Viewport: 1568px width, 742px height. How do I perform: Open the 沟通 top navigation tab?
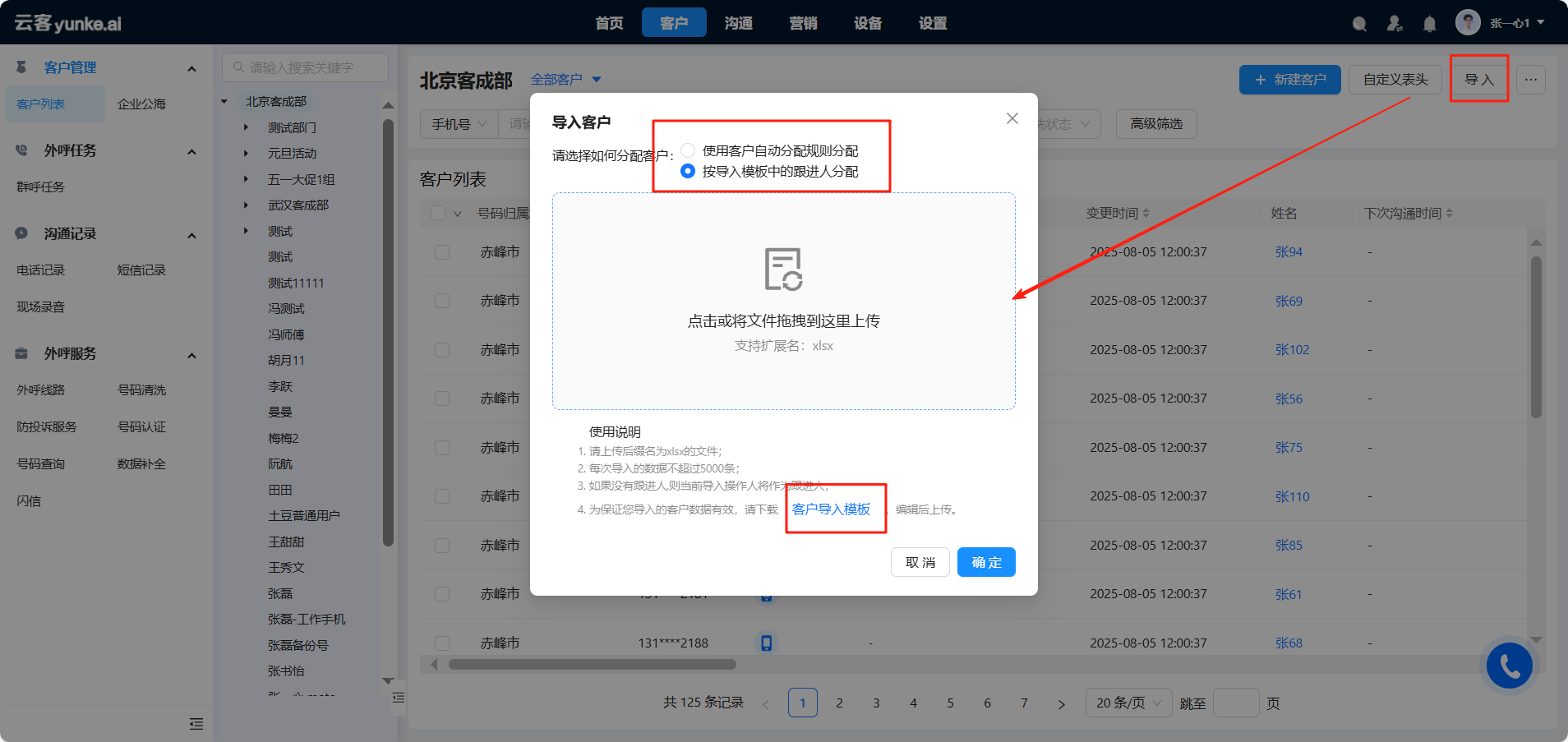[739, 23]
